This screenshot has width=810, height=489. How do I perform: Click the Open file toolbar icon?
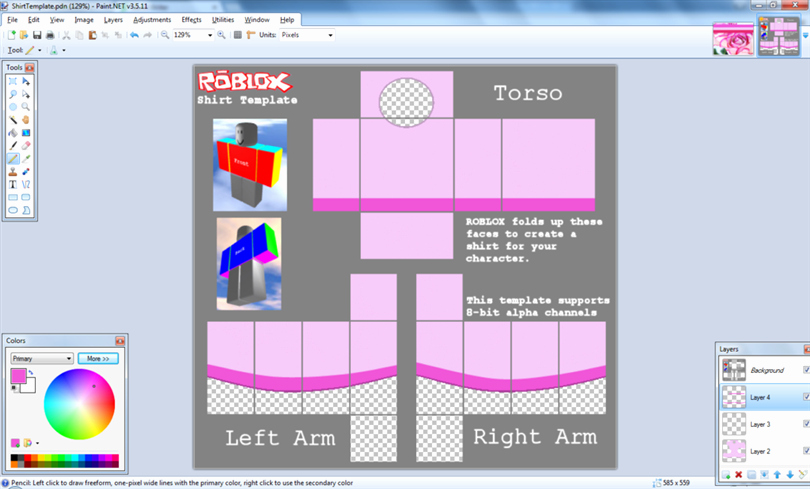point(24,35)
